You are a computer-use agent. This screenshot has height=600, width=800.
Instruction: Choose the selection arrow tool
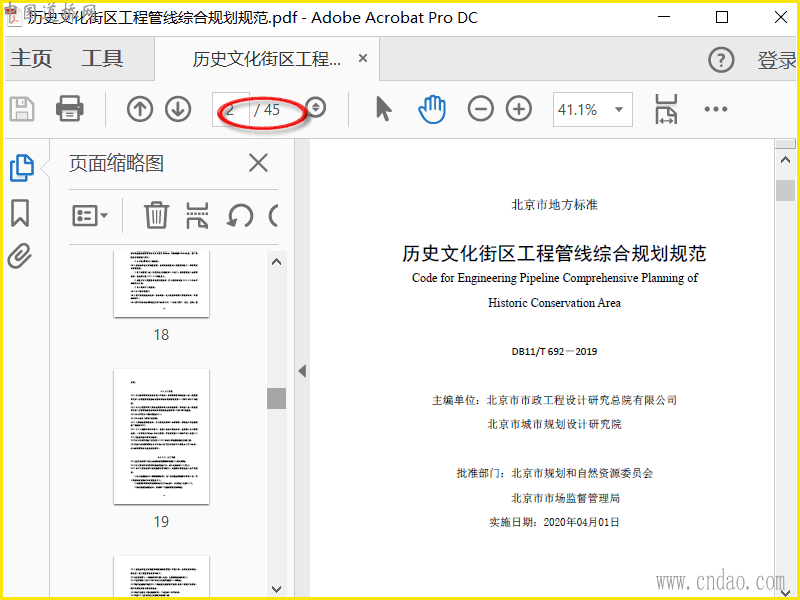[384, 109]
